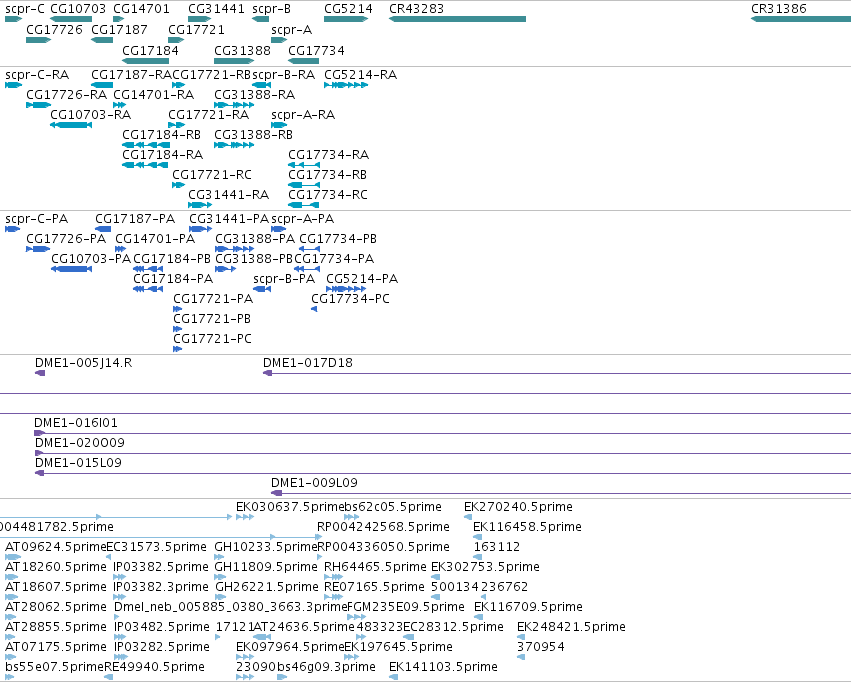Click the scpr-C gene label

pyautogui.click(x=25, y=9)
